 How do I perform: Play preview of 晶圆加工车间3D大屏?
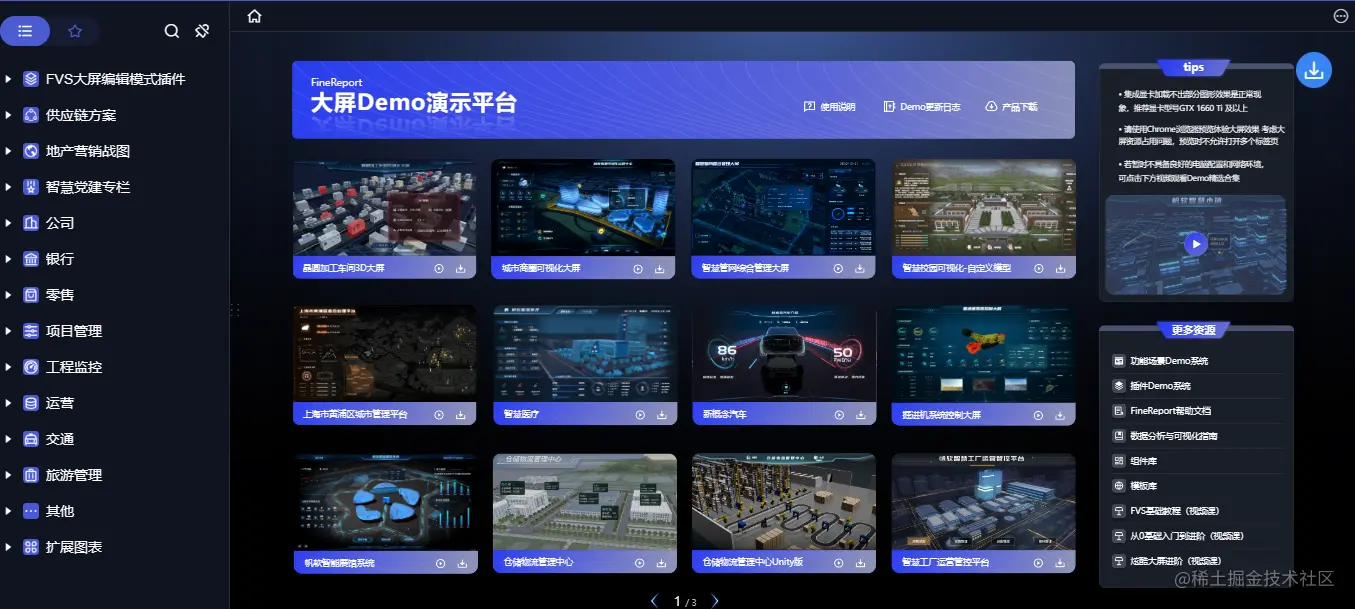[x=439, y=269]
